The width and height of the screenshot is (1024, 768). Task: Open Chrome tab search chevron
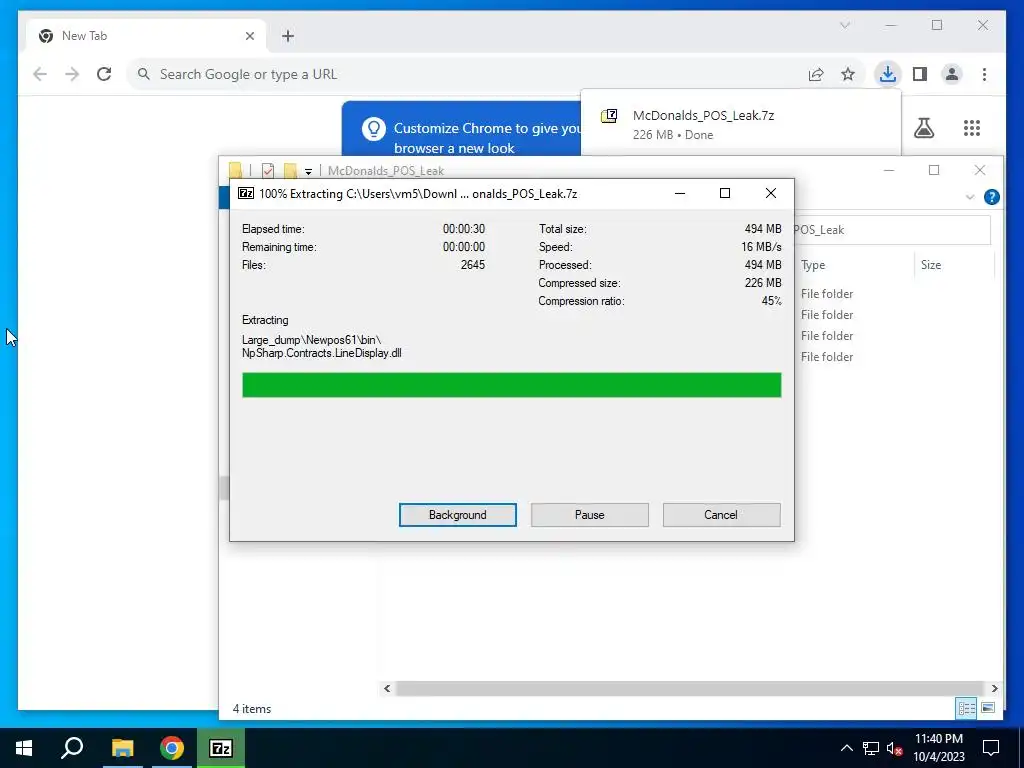point(844,25)
